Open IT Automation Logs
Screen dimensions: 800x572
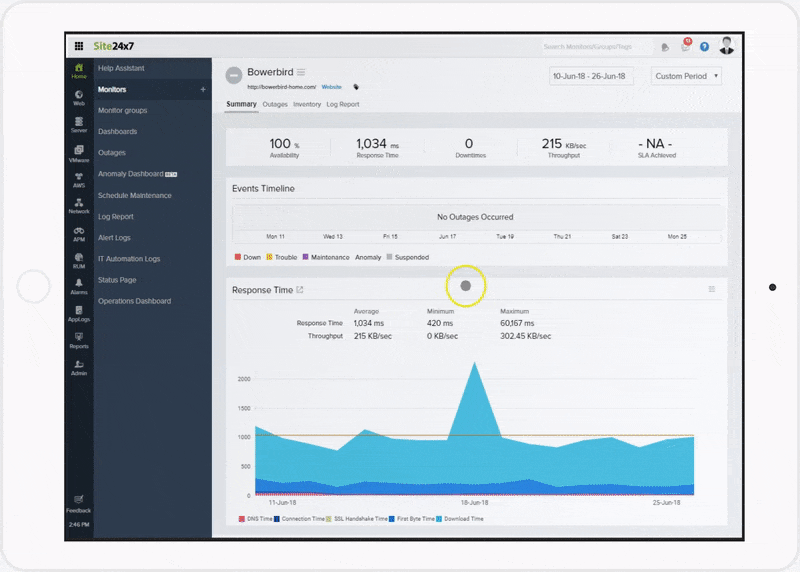[x=129, y=259]
